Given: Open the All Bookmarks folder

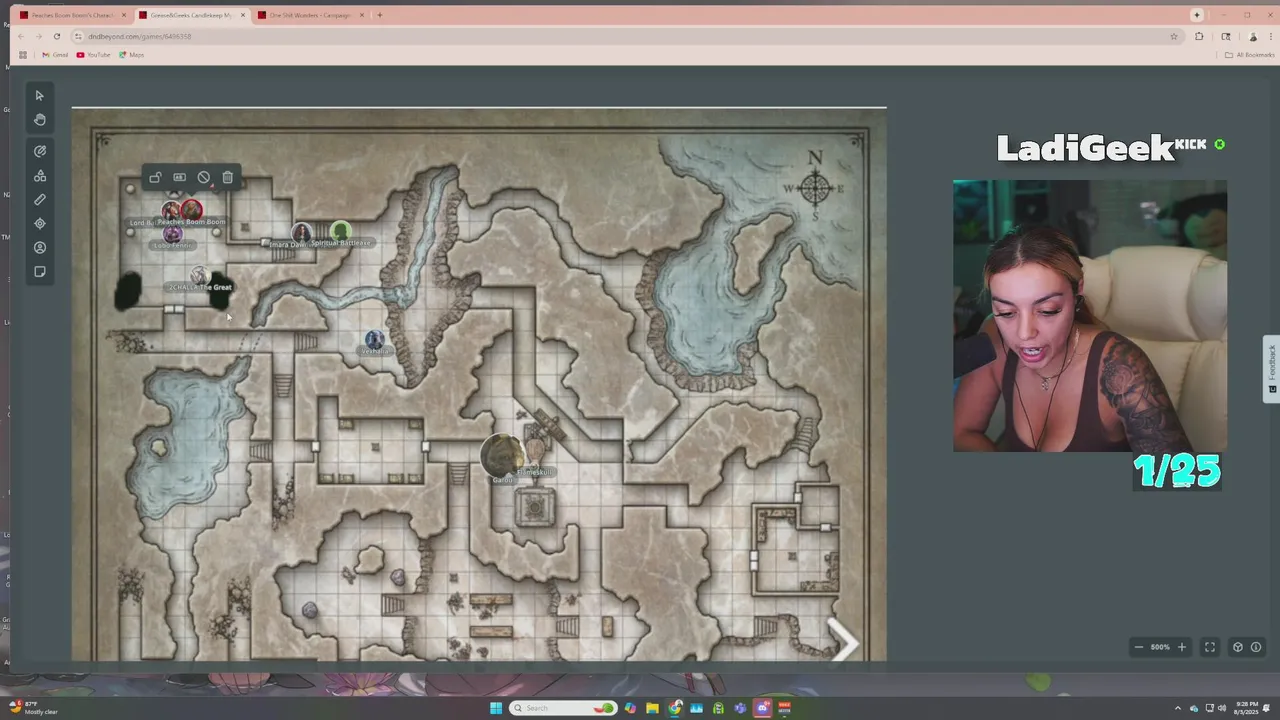Looking at the screenshot, I should point(1250,55).
